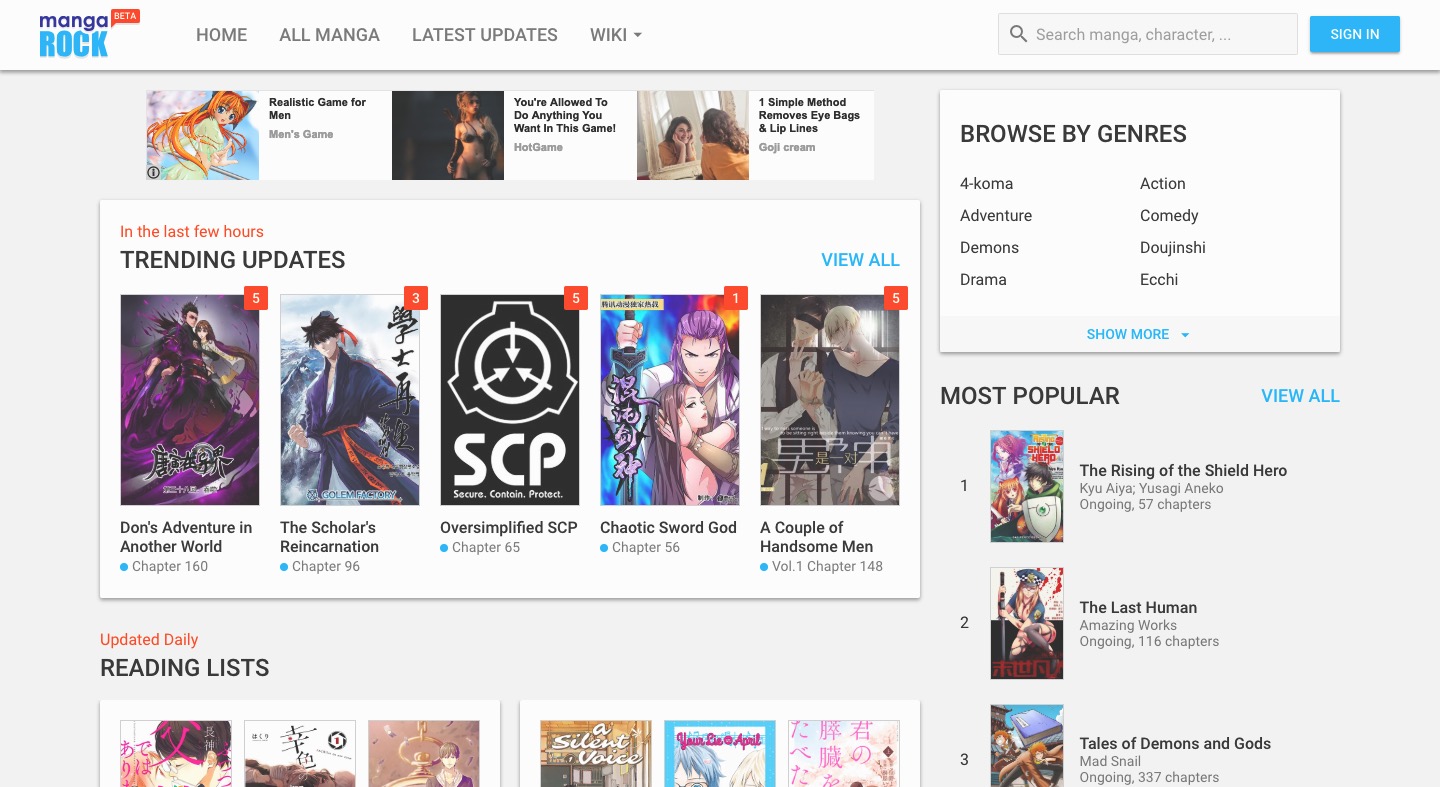This screenshot has height=787, width=1440.
Task: Click badge 3 on The Scholar's Reincarnation
Action: (x=416, y=298)
